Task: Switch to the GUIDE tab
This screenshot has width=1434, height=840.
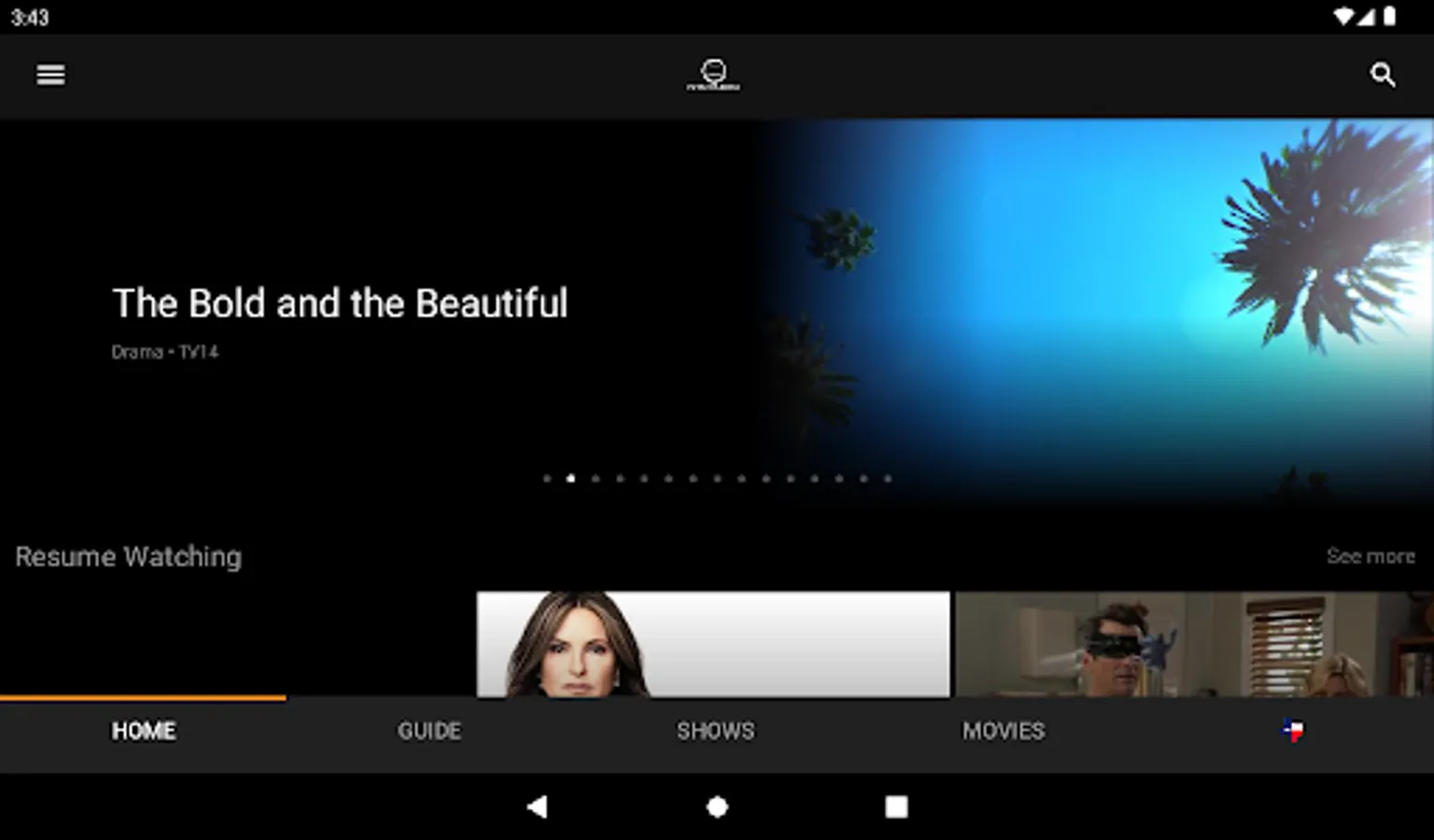Action: (x=429, y=731)
